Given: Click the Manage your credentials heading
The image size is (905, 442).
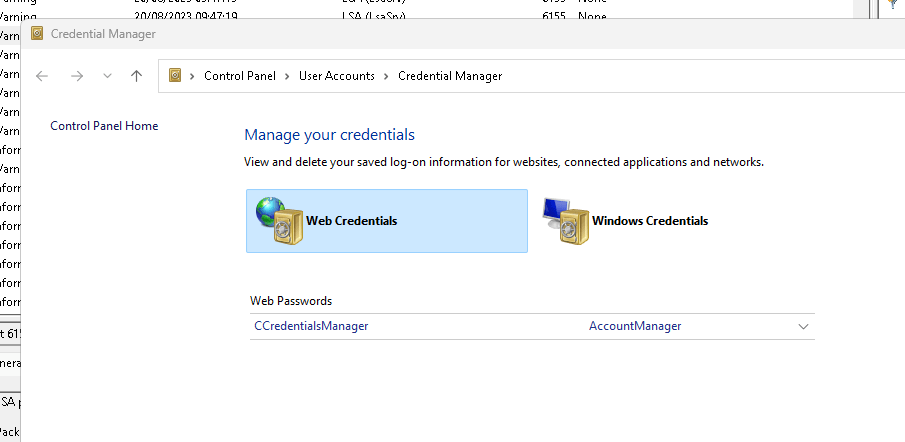Looking at the screenshot, I should (x=330, y=135).
